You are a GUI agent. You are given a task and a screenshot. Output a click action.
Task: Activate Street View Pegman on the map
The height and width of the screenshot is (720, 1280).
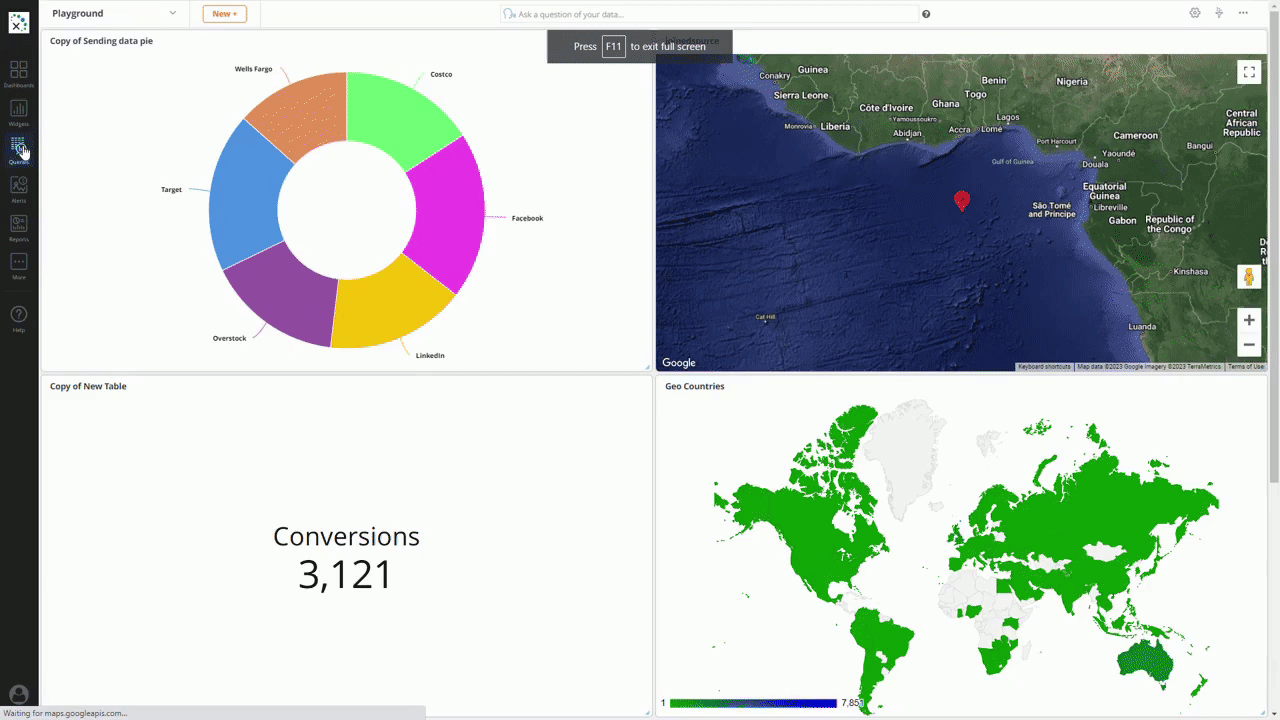[x=1248, y=276]
